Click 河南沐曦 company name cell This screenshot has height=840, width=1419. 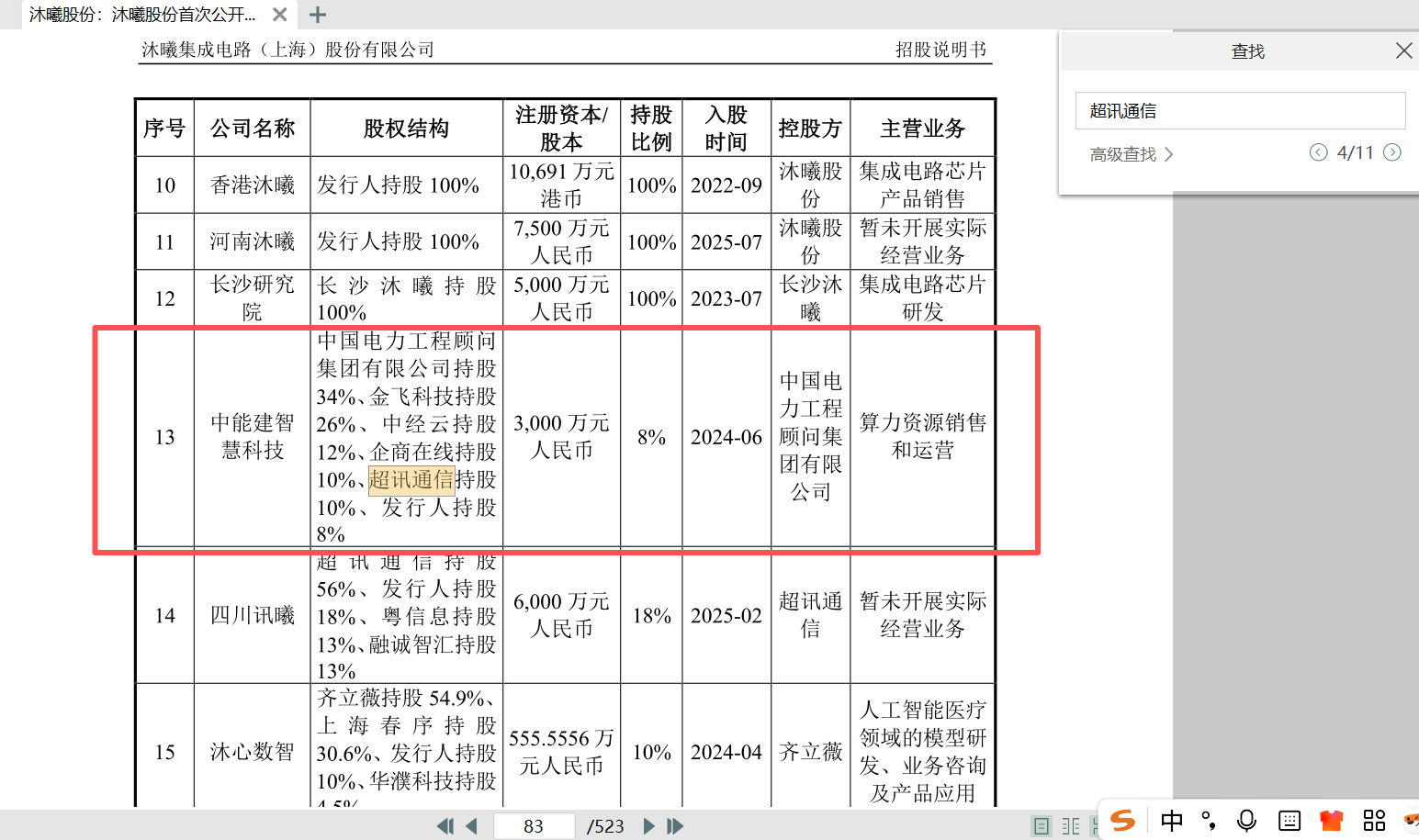[253, 241]
